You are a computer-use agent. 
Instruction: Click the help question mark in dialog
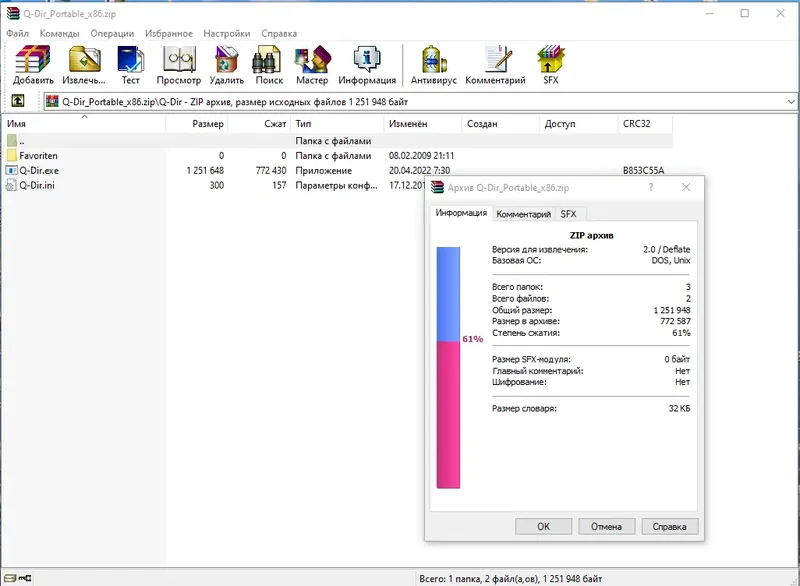coord(651,187)
